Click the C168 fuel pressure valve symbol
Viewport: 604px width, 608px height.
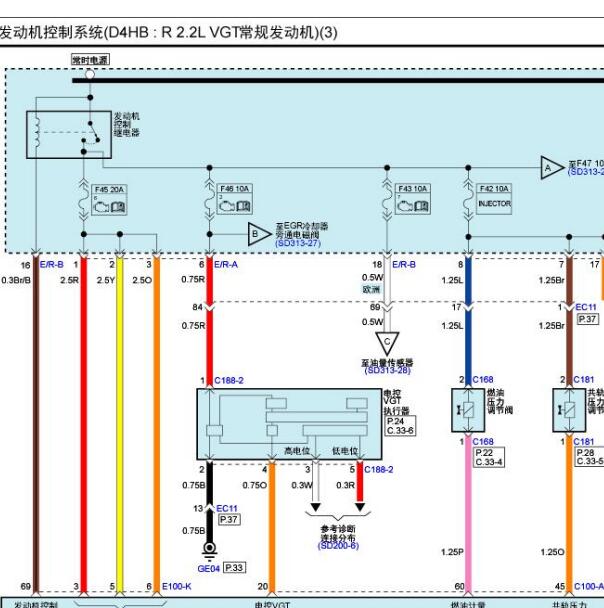tap(468, 410)
